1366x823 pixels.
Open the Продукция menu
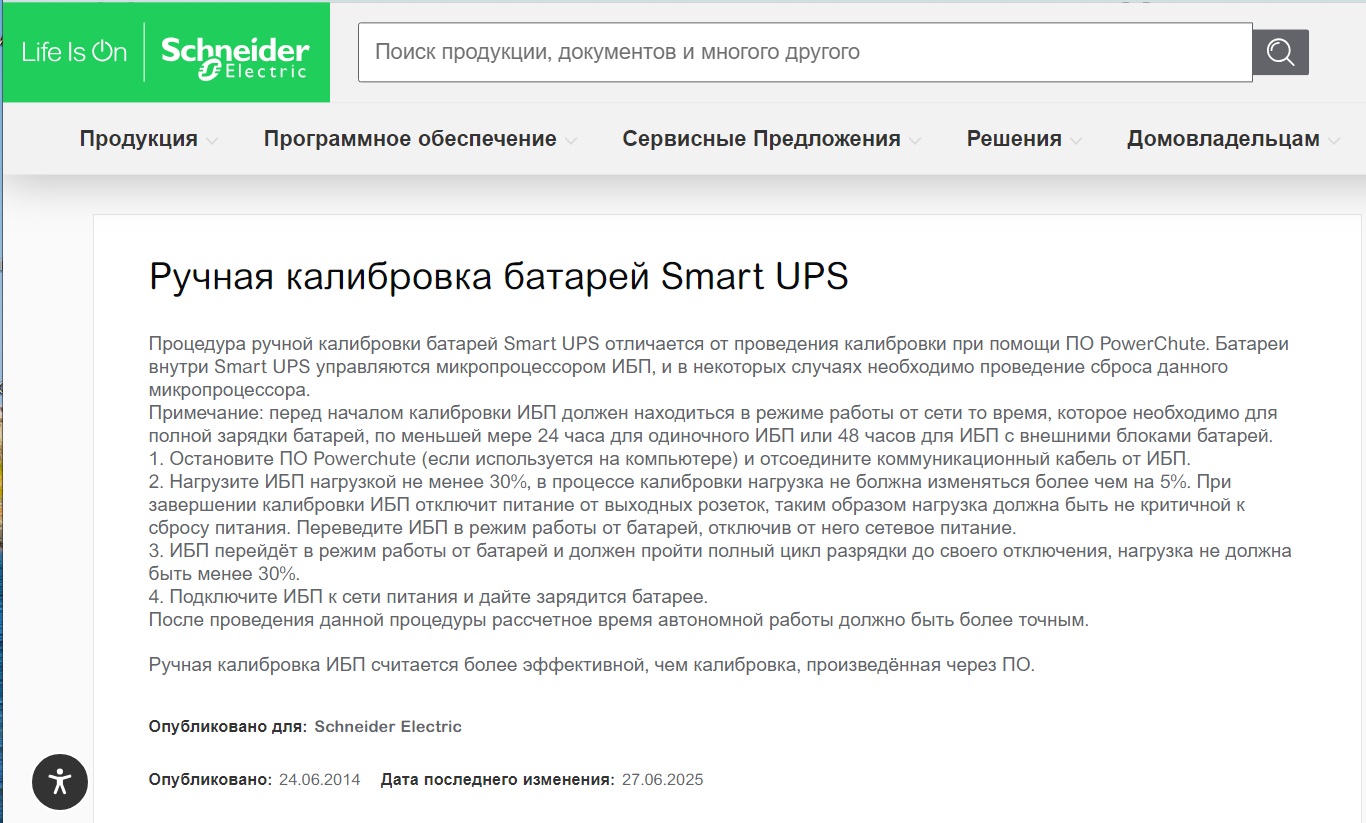pyautogui.click(x=139, y=139)
